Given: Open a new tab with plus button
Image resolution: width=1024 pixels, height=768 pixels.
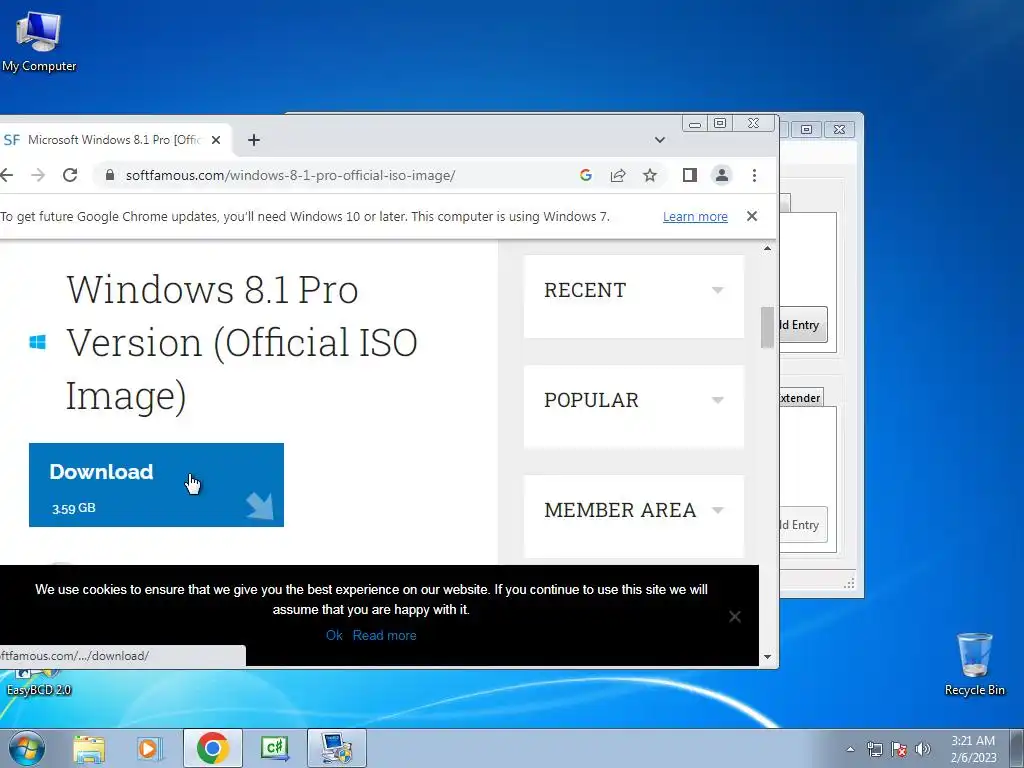Looking at the screenshot, I should pos(254,140).
